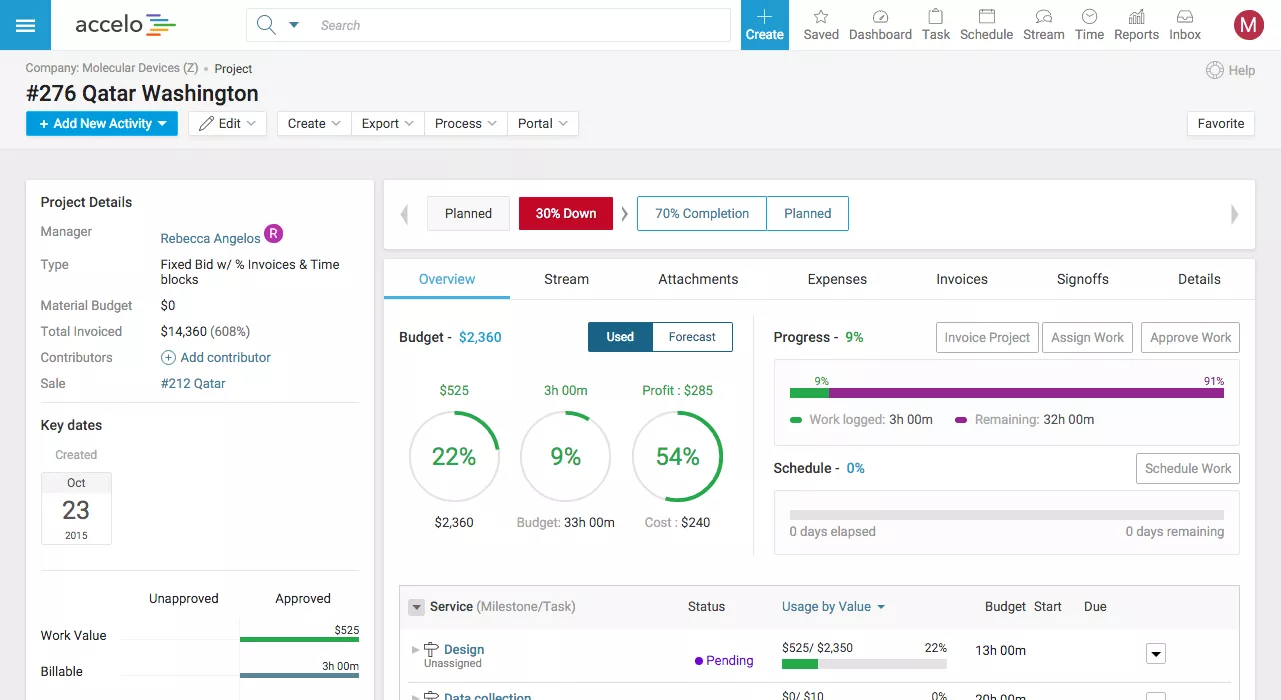1281x700 pixels.
Task: Open the hamburger navigation menu
Action: point(25,25)
